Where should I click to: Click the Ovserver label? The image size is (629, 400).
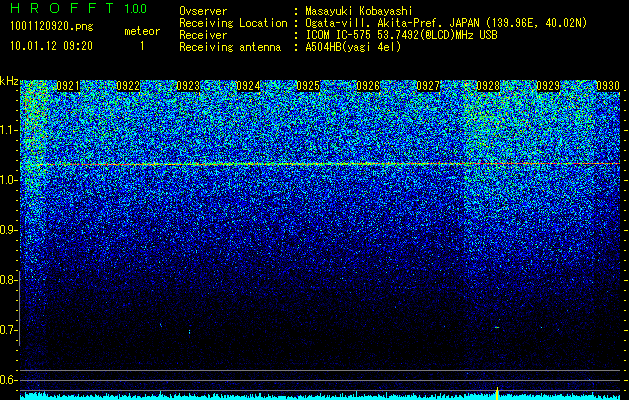tap(203, 11)
